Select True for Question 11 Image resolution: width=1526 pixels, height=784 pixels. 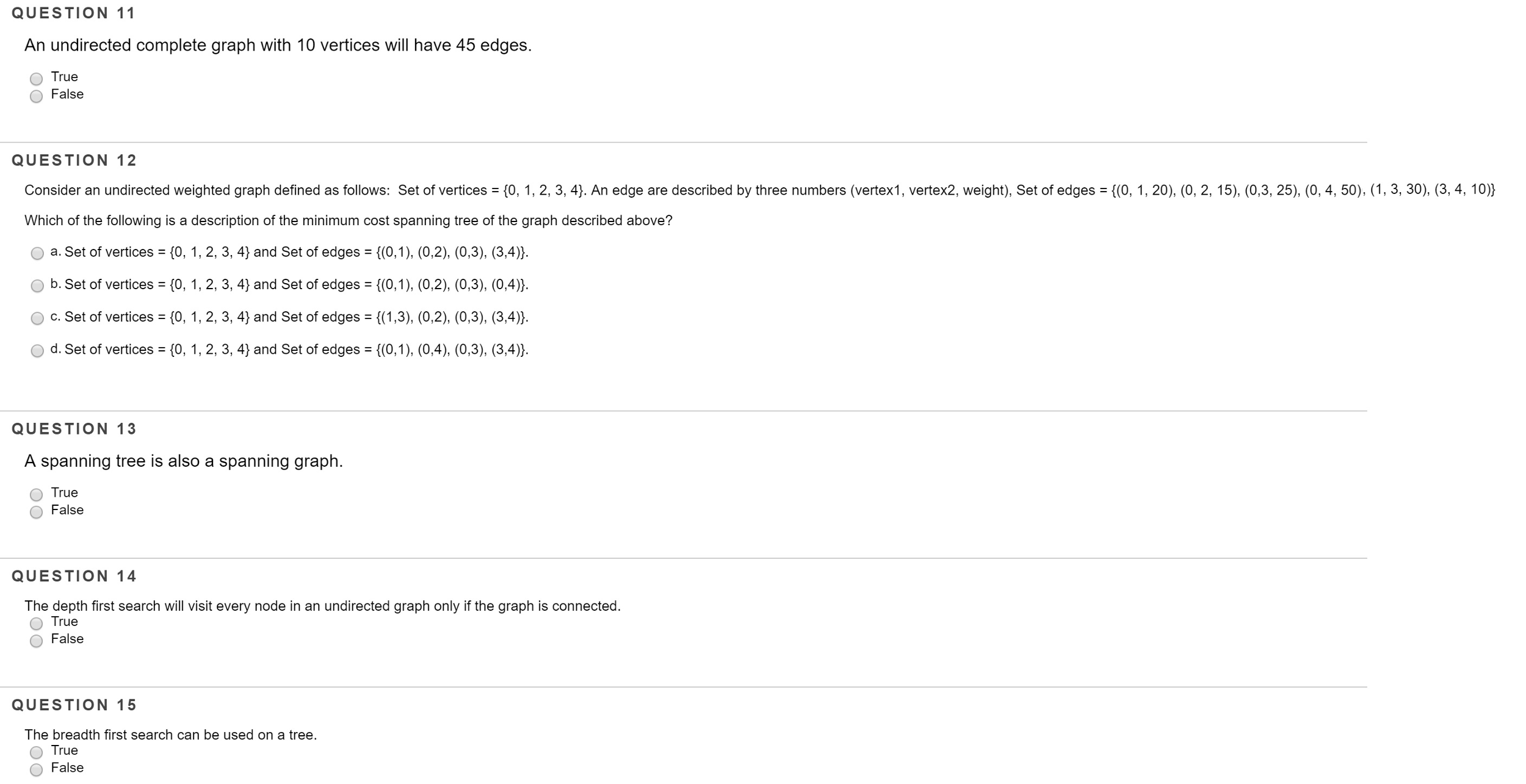[x=37, y=77]
